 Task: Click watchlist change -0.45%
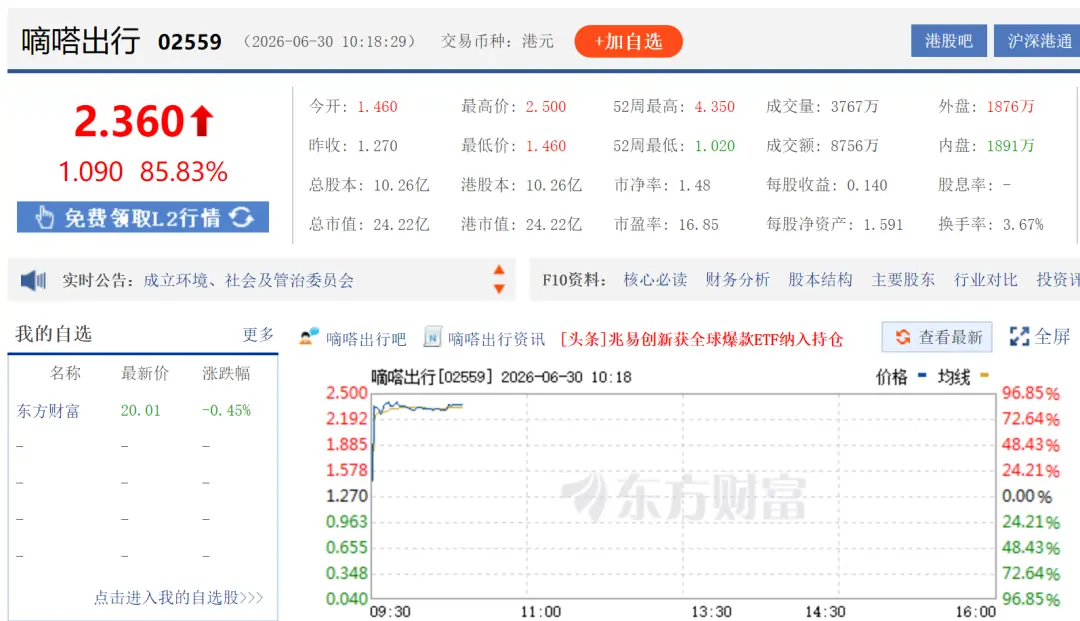[227, 410]
